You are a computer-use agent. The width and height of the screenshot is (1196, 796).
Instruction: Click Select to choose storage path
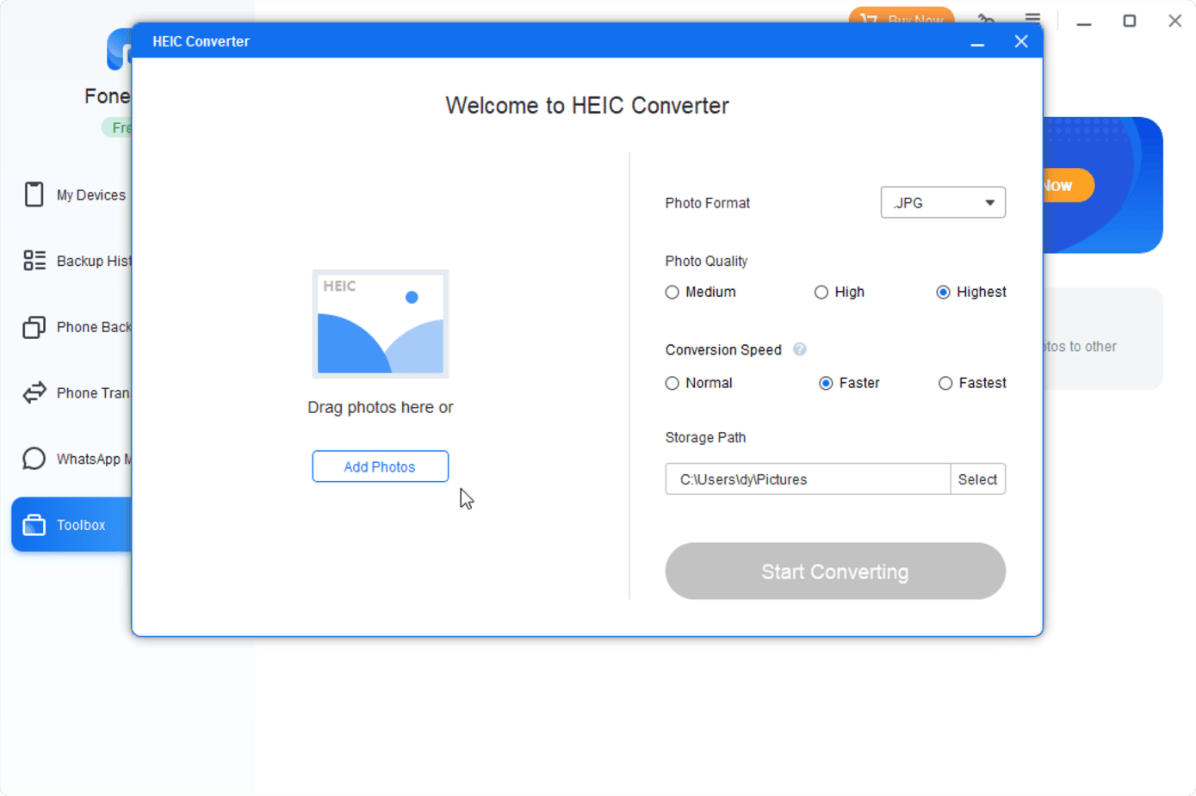(977, 480)
